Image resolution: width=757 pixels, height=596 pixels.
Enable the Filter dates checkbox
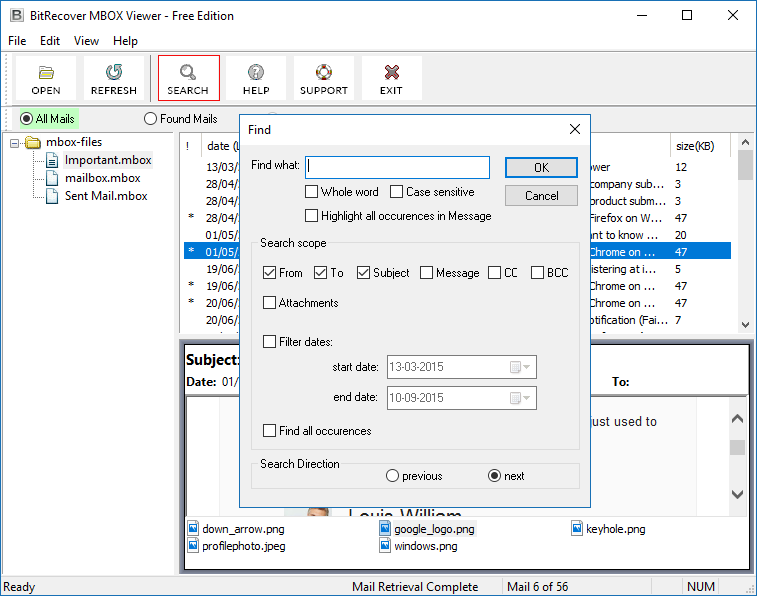(269, 342)
